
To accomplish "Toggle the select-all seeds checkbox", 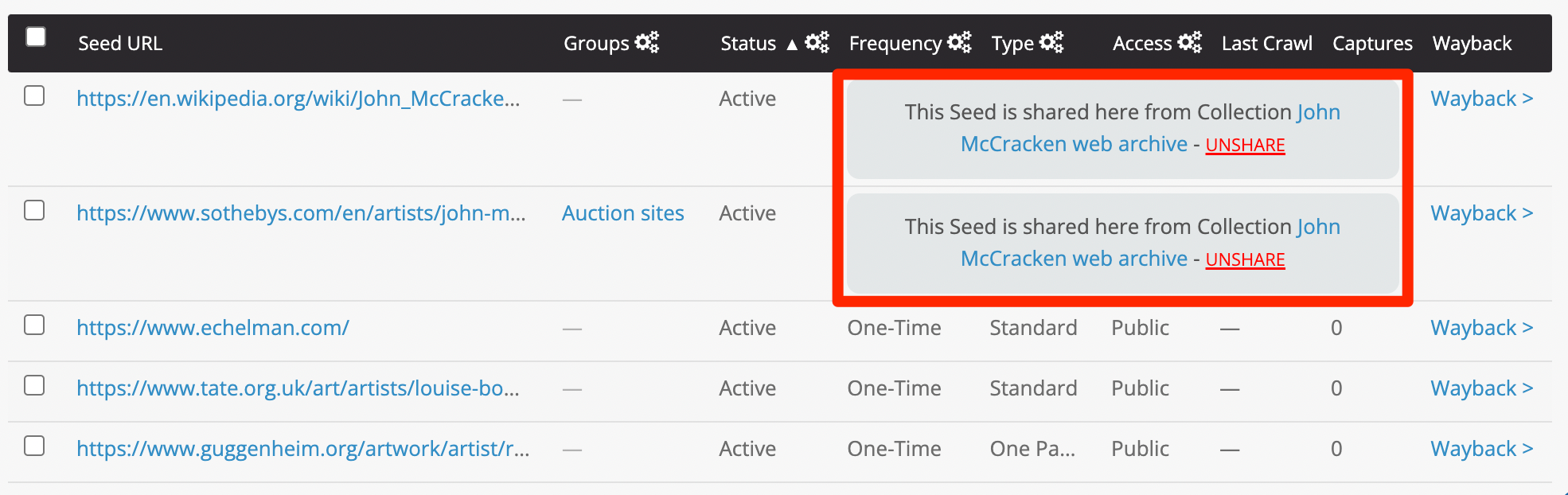I will (x=36, y=37).
